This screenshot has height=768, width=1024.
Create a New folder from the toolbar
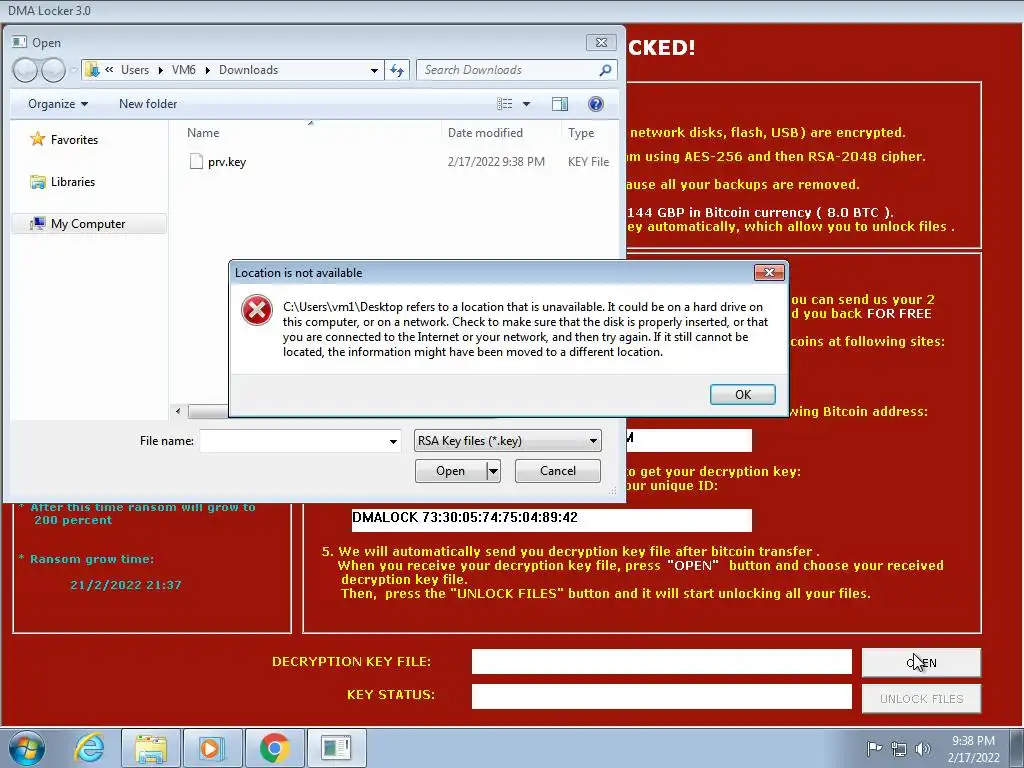click(x=148, y=104)
